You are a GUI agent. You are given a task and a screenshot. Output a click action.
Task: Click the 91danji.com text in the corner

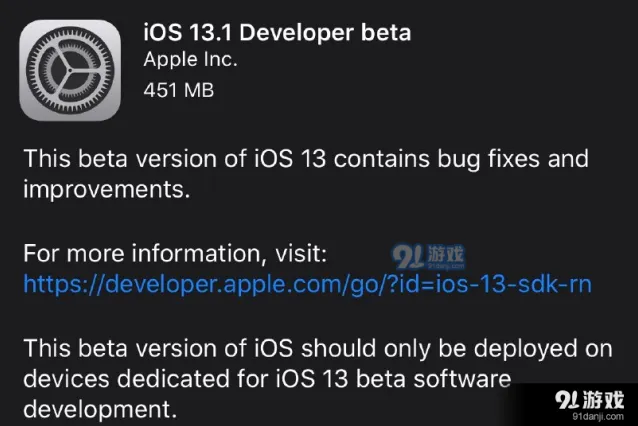pyautogui.click(x=598, y=416)
